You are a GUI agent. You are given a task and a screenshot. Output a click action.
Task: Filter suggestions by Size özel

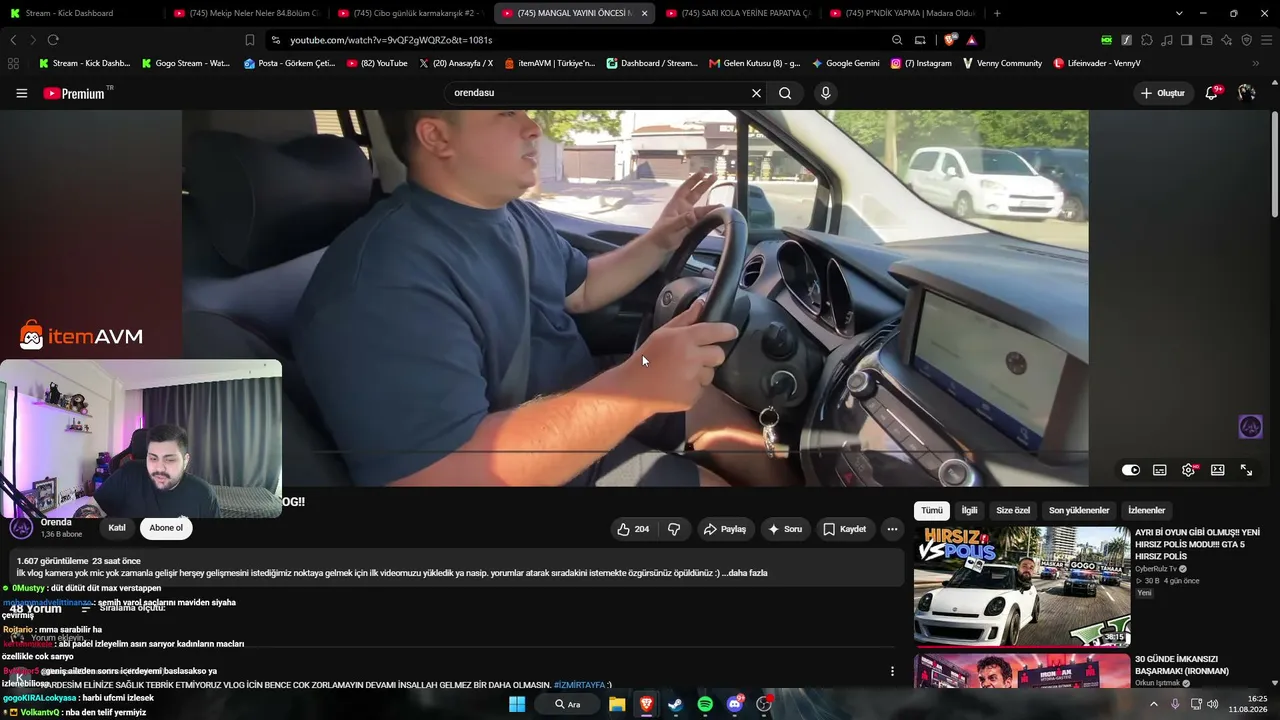(1013, 510)
